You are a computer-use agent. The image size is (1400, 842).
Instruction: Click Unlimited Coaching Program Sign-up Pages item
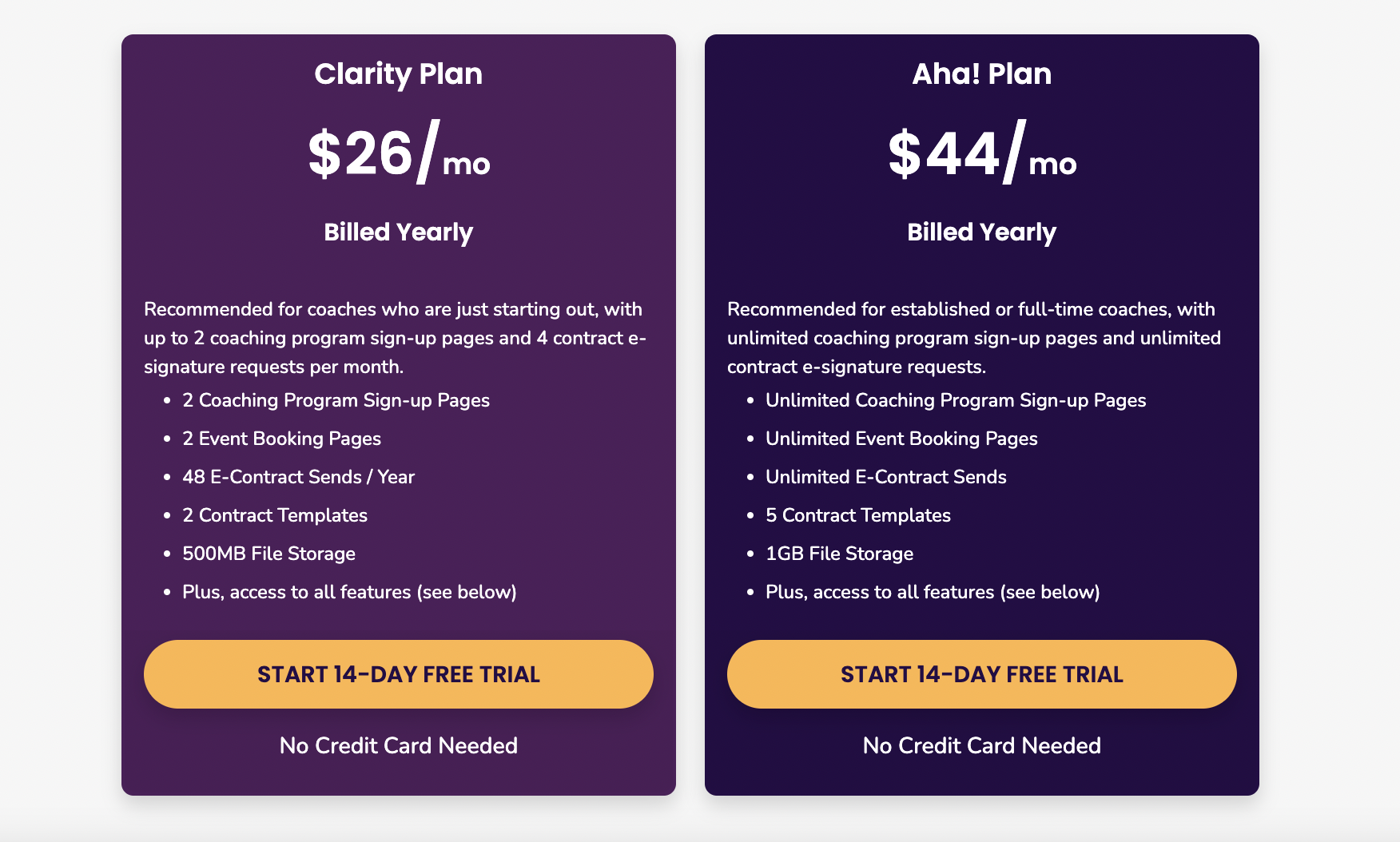click(x=956, y=400)
